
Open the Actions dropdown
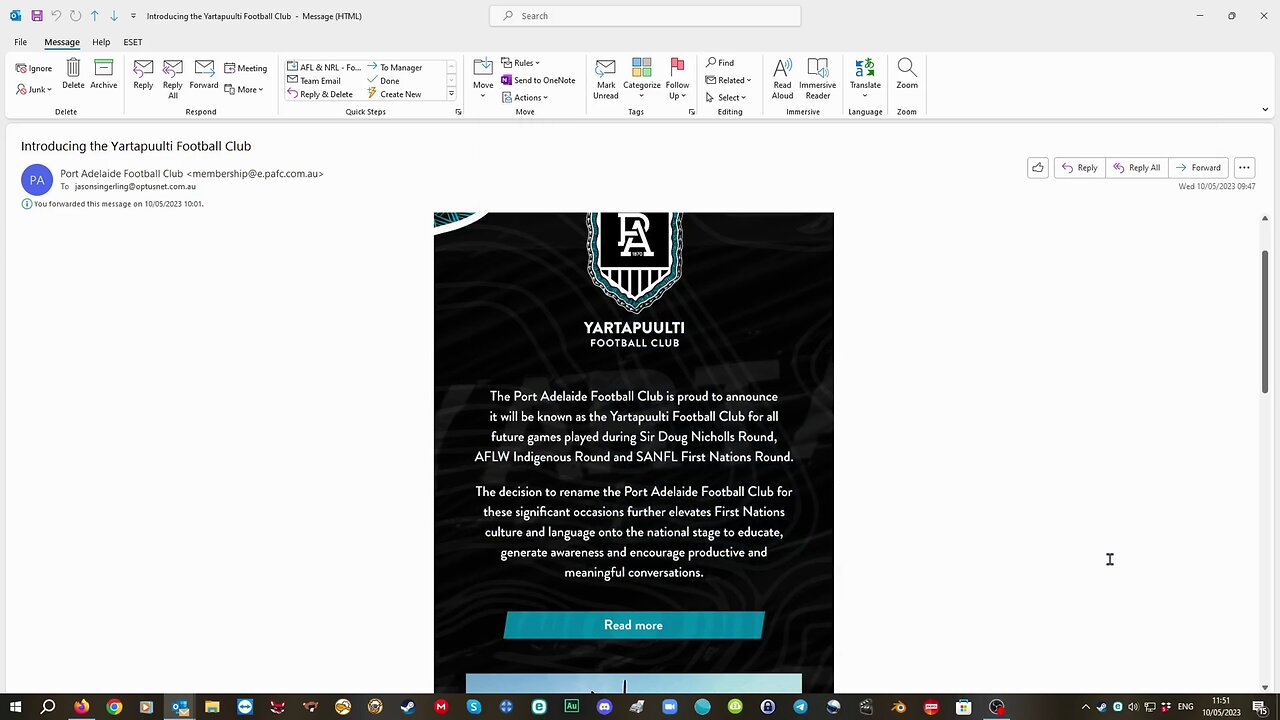524,97
